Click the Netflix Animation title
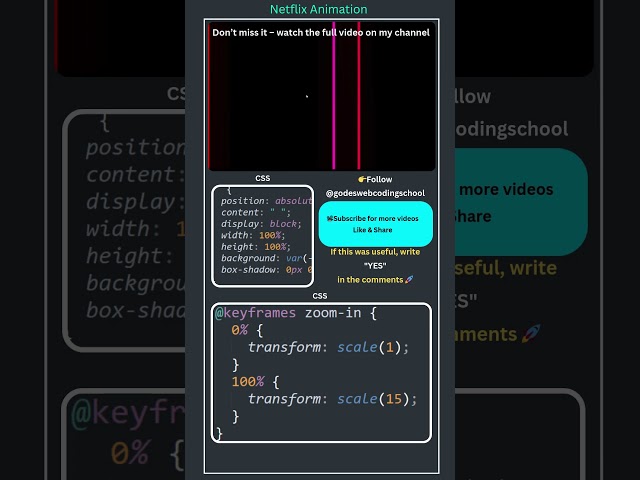The height and width of the screenshot is (480, 640). click(x=319, y=9)
